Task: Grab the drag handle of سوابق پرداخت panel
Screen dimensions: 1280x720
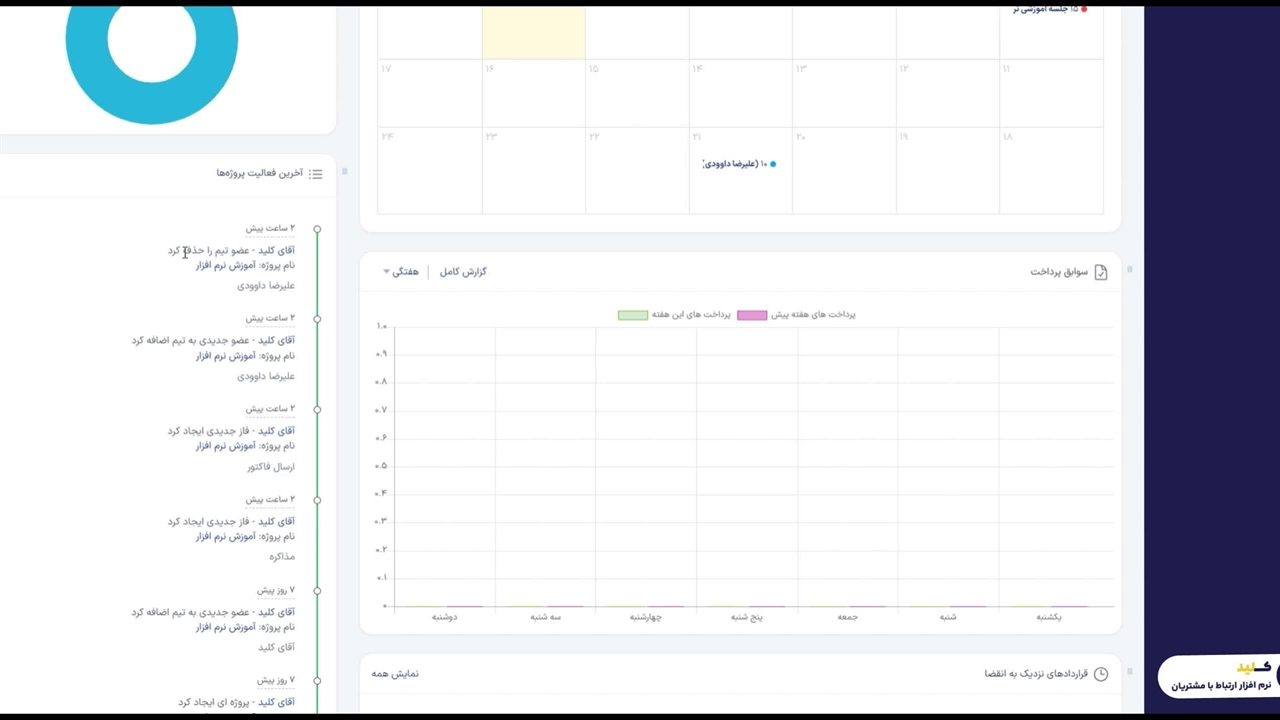Action: 1129,270
